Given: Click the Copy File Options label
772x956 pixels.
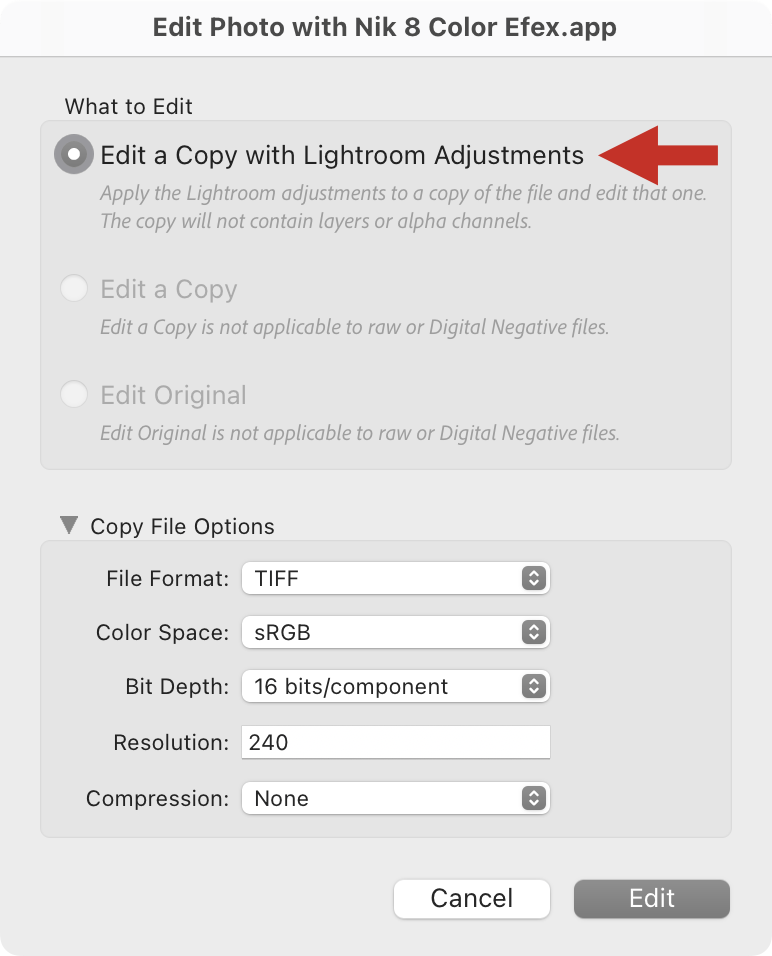Looking at the screenshot, I should [182, 526].
